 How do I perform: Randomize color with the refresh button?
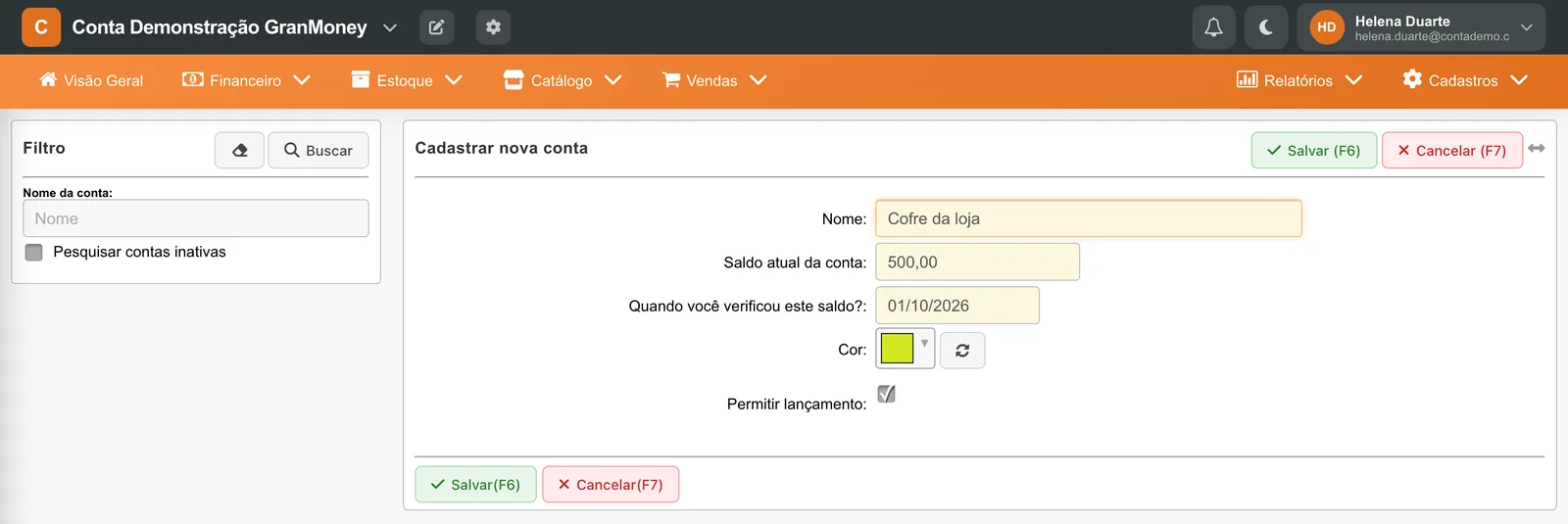coord(962,350)
